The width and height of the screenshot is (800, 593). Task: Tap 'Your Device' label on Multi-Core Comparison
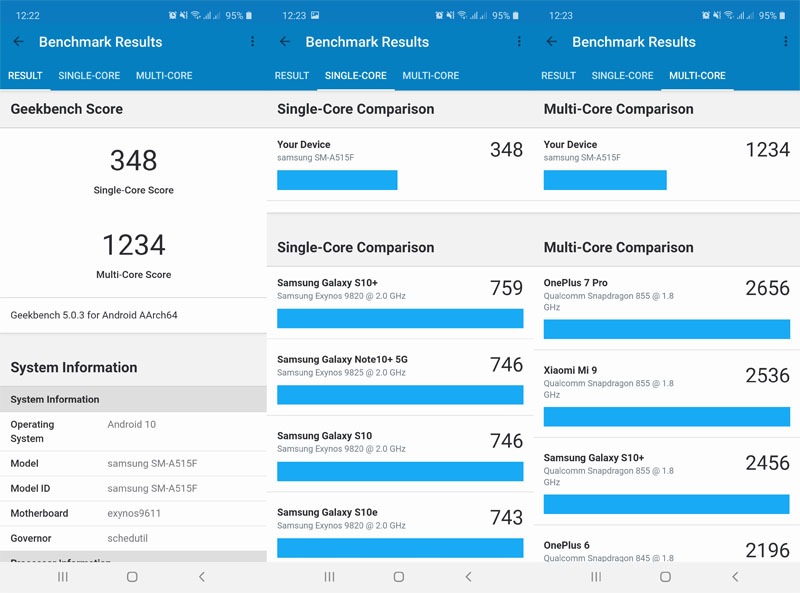point(570,144)
